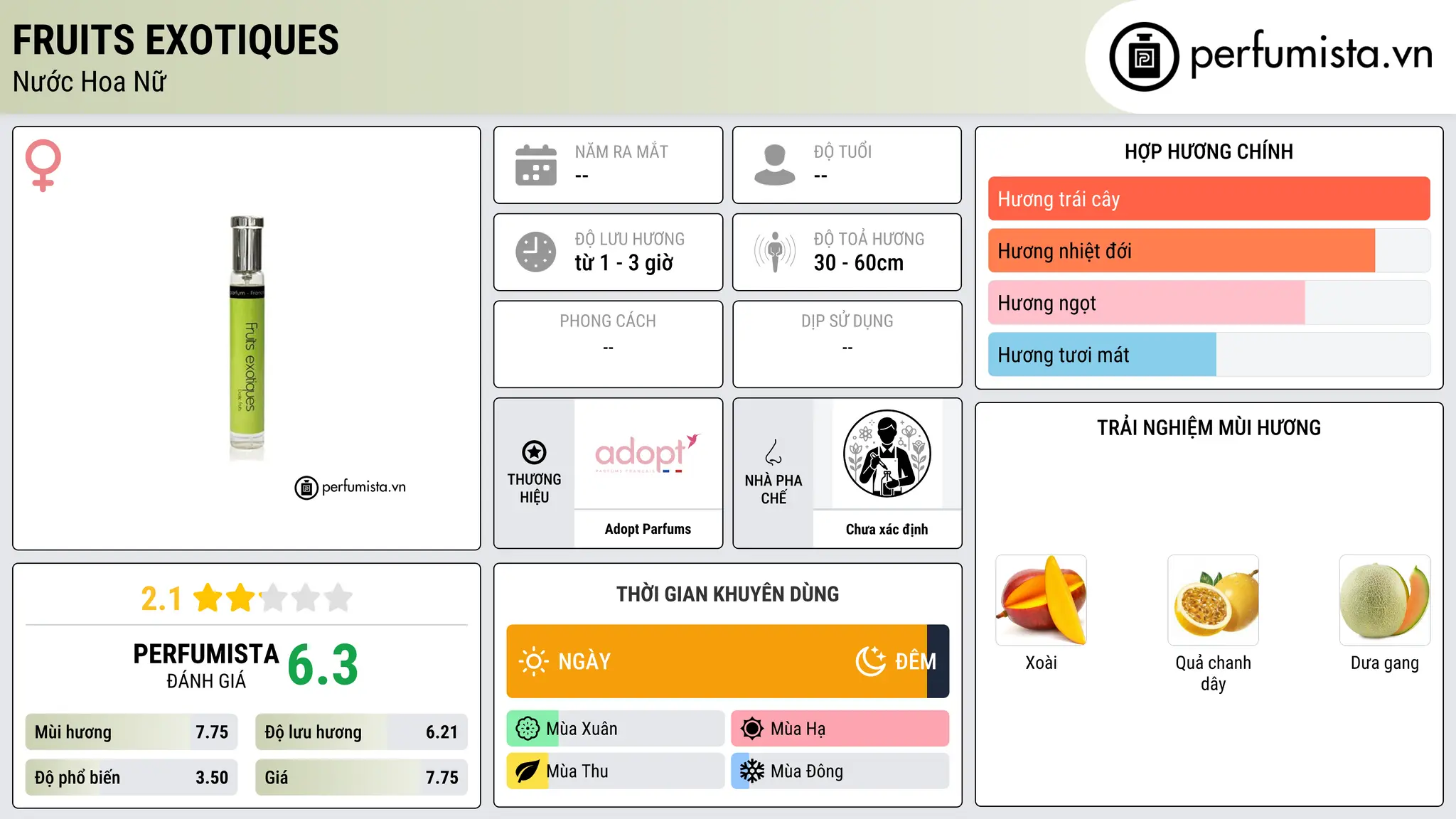Click the Nước Hoa Nữ subtitle
The width and height of the screenshot is (1456, 819).
coord(90,82)
